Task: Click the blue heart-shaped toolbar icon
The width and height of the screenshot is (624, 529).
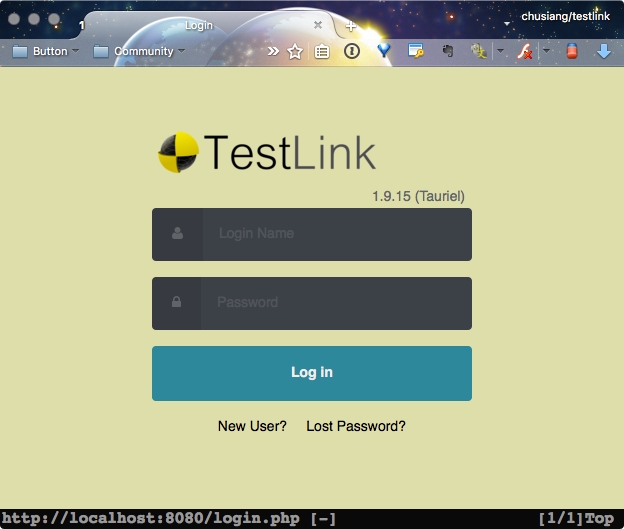Action: point(384,51)
